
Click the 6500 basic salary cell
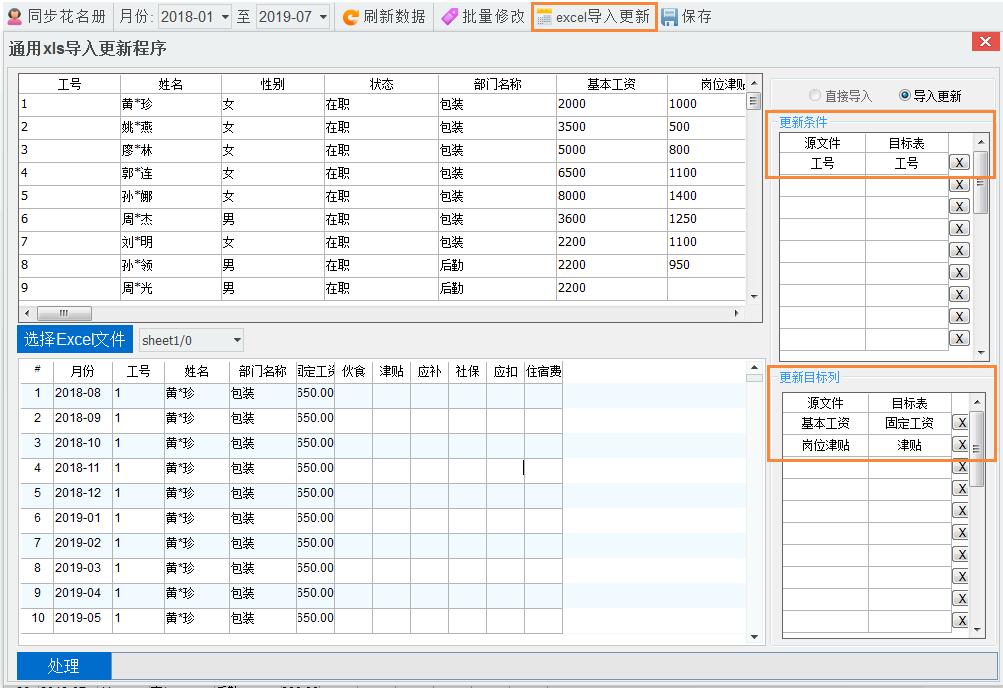612,173
